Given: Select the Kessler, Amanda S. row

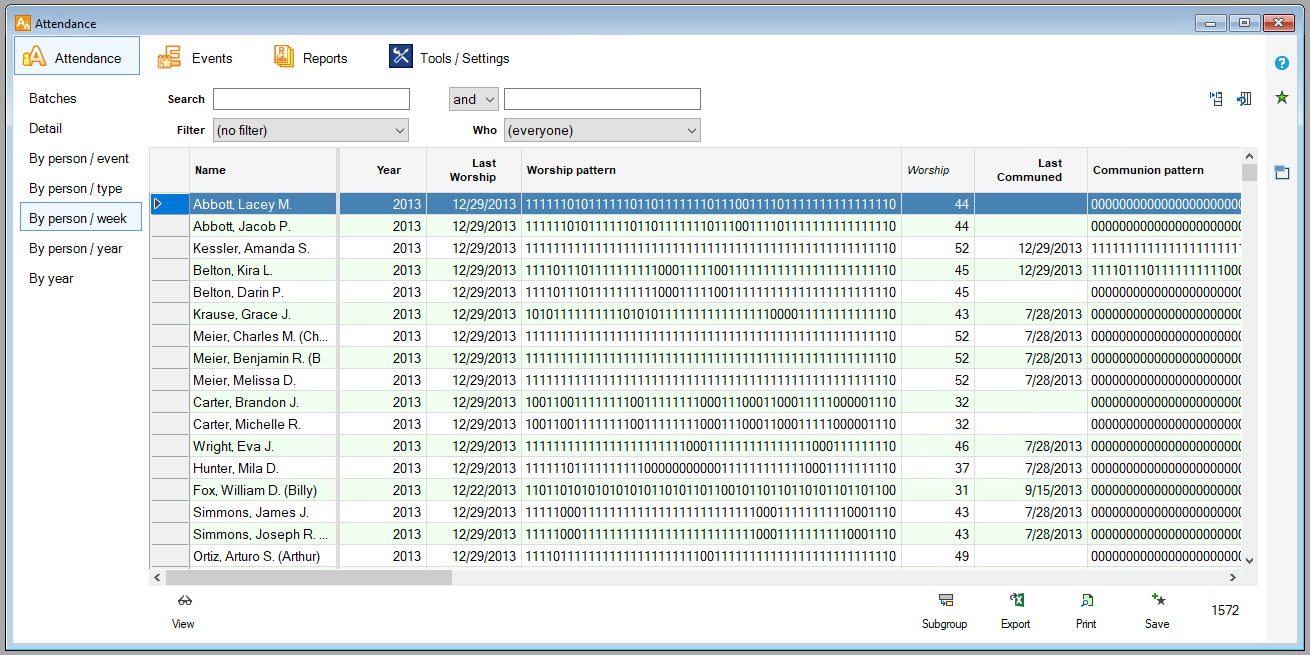Looking at the screenshot, I should tap(251, 248).
